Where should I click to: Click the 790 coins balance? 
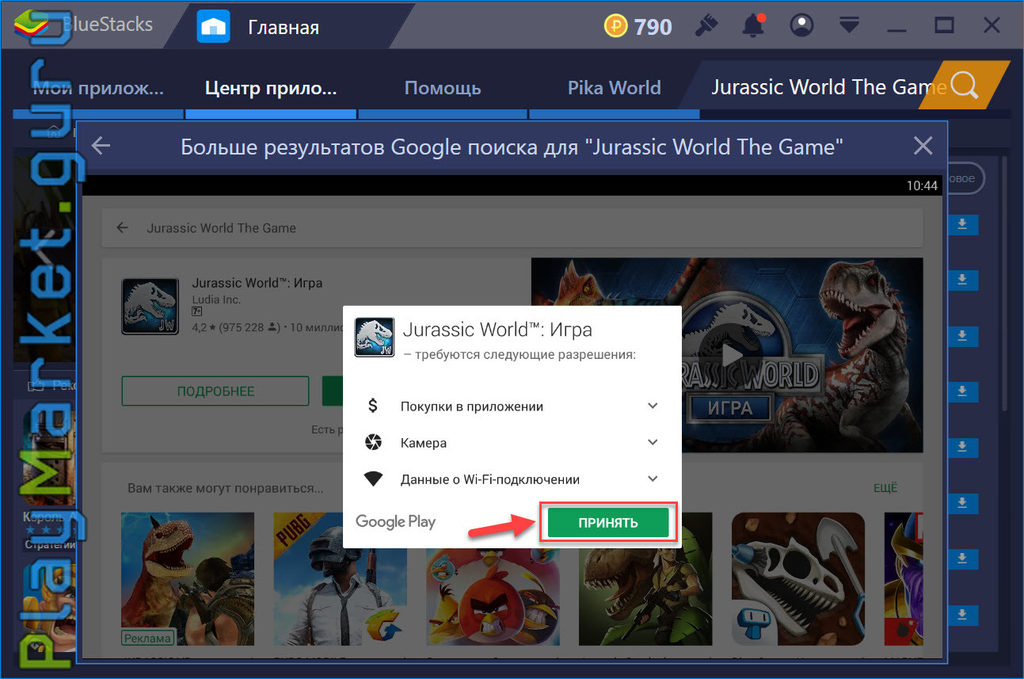pos(652,27)
